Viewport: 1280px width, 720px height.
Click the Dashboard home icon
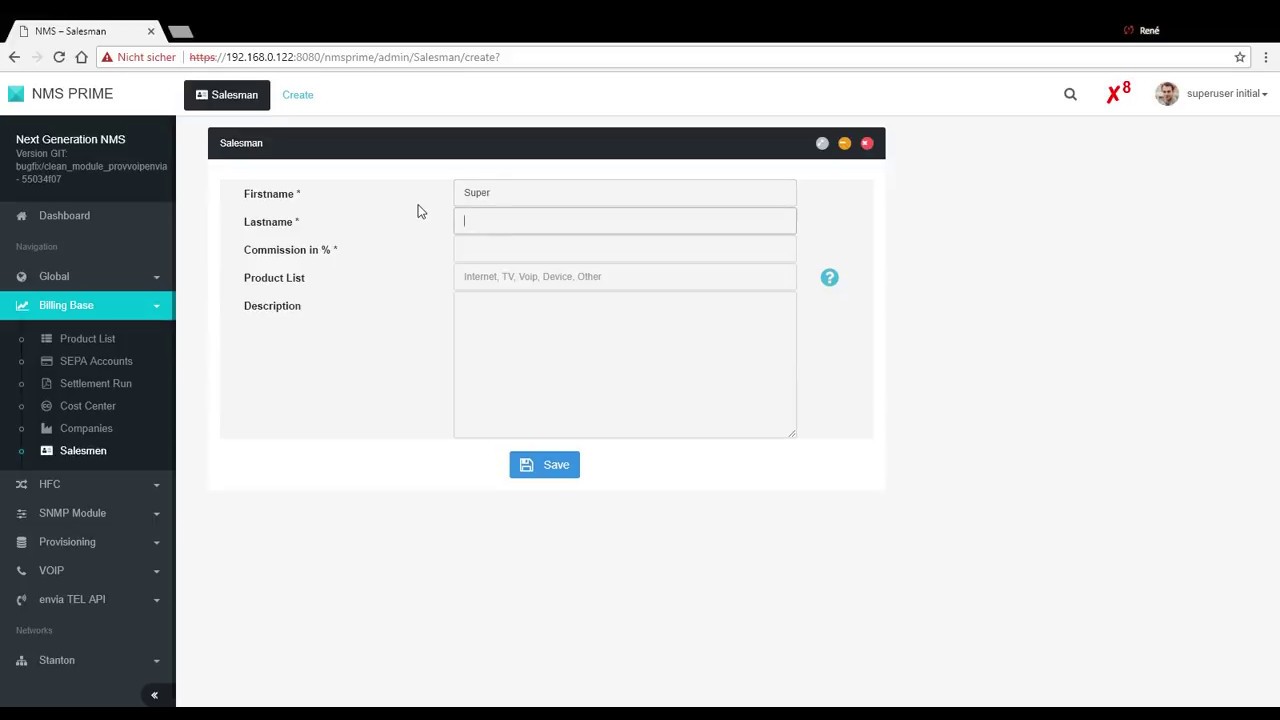tap(22, 216)
